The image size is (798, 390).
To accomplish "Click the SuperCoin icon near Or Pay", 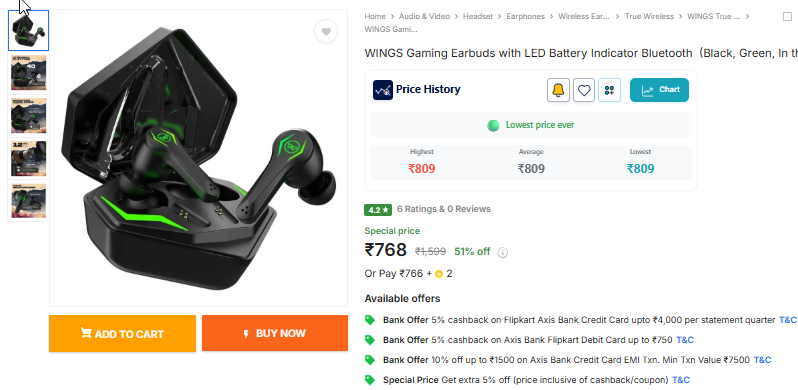I will tap(439, 274).
